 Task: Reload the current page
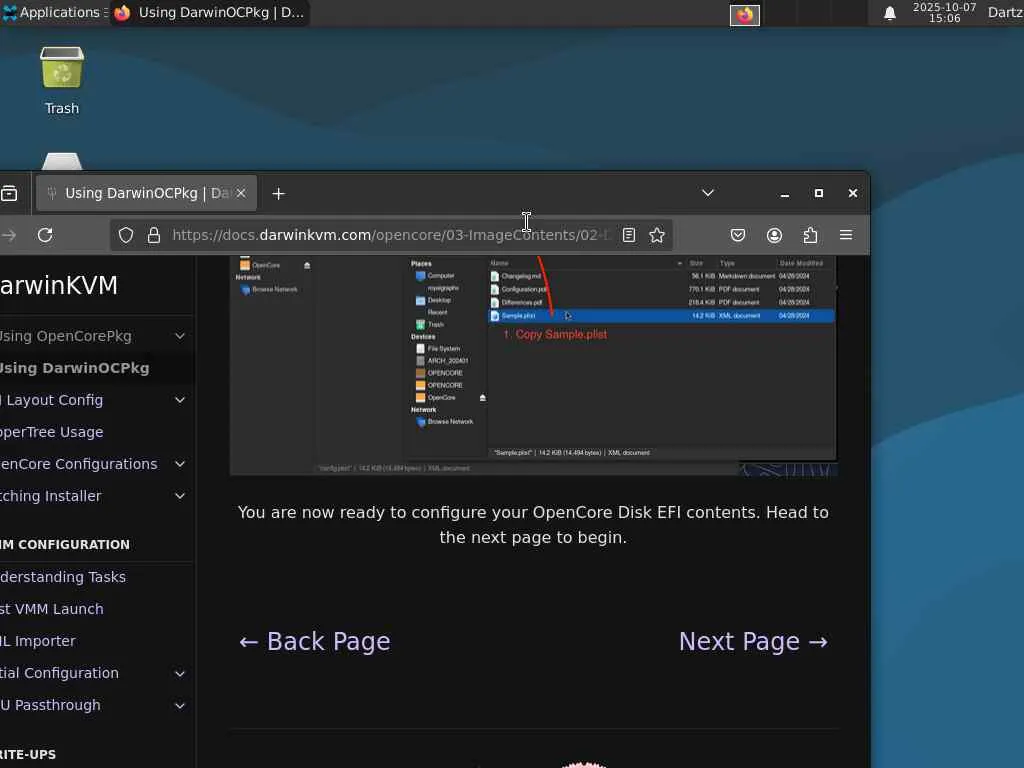(45, 235)
